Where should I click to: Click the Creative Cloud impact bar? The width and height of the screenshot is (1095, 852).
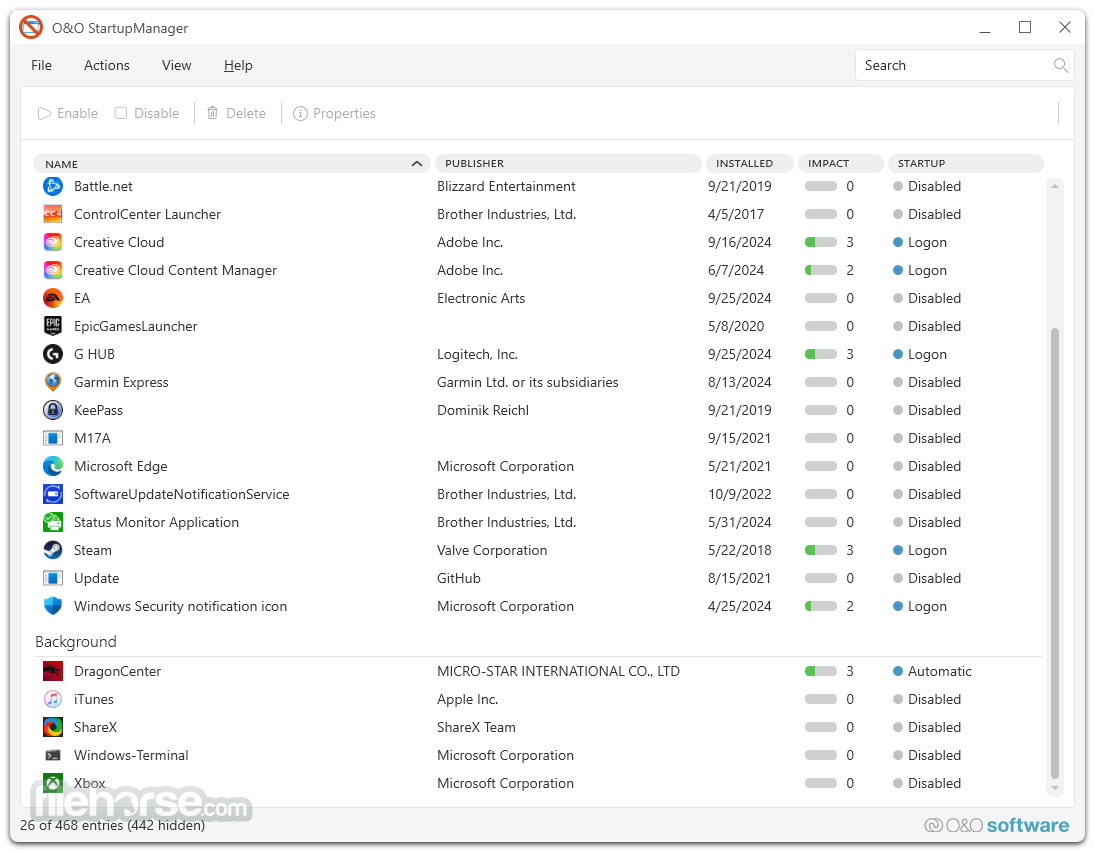821,242
